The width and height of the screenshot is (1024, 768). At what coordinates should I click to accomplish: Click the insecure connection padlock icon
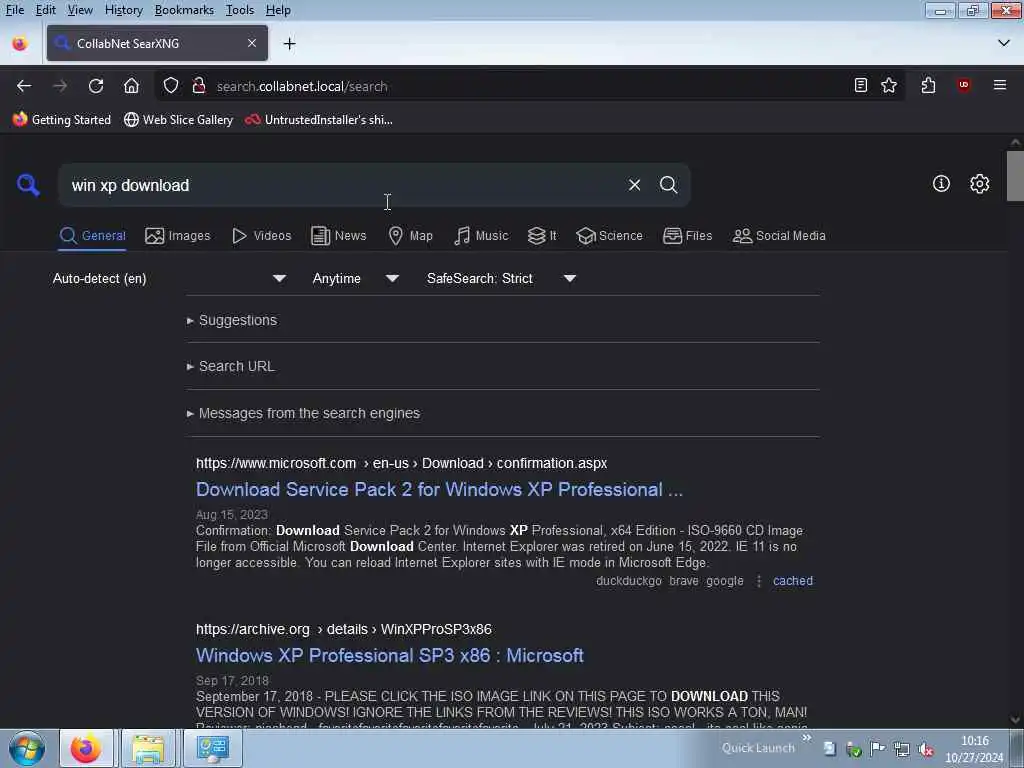(x=199, y=86)
